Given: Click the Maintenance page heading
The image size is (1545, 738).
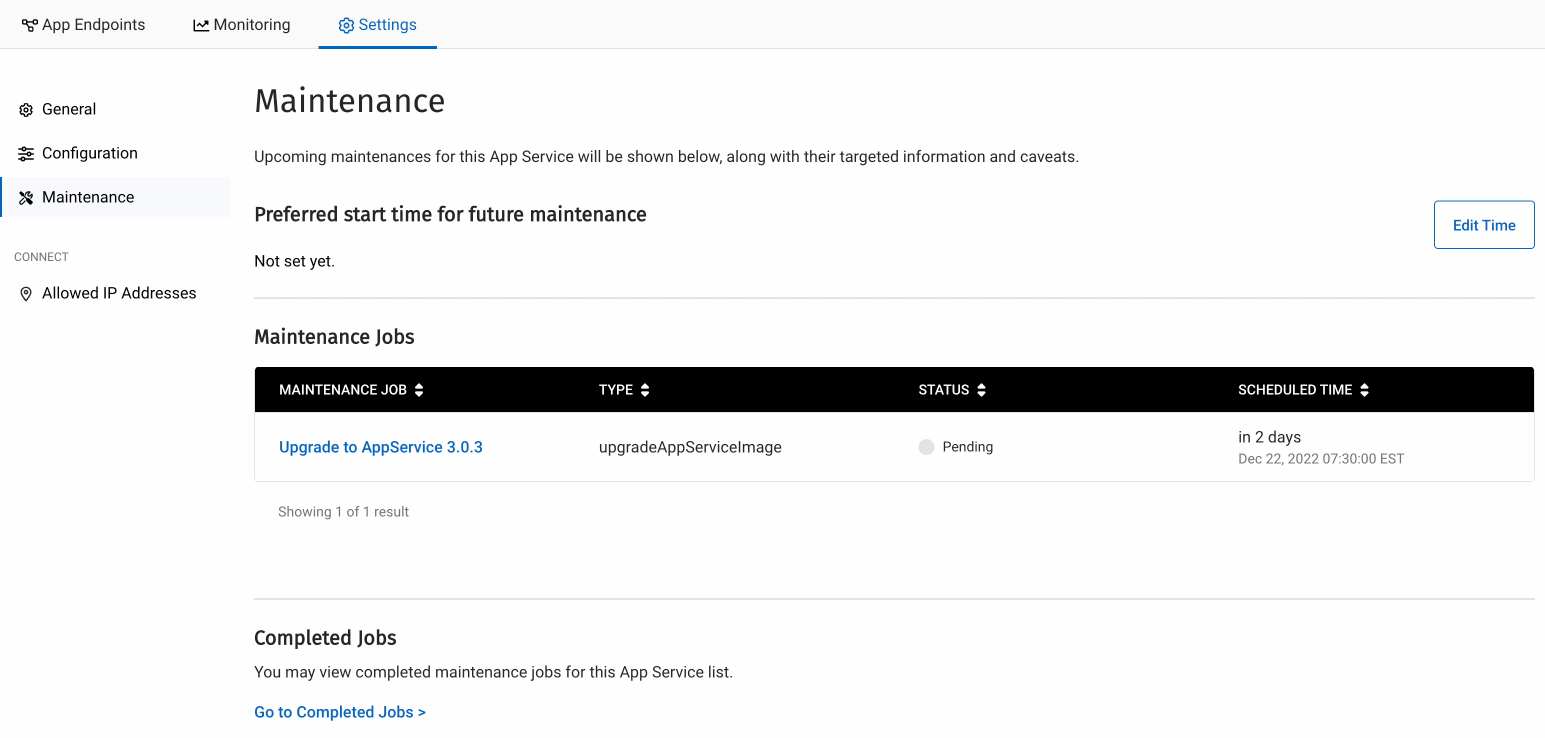Looking at the screenshot, I should pos(349,101).
